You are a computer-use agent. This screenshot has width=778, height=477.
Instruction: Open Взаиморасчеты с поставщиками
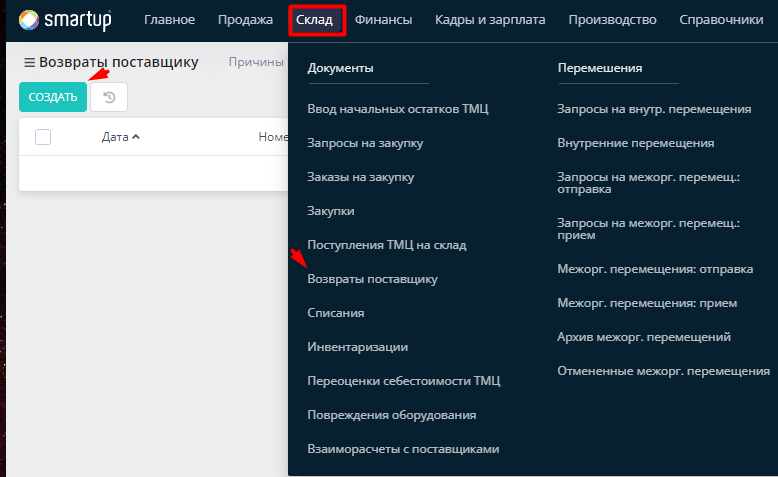coord(403,449)
